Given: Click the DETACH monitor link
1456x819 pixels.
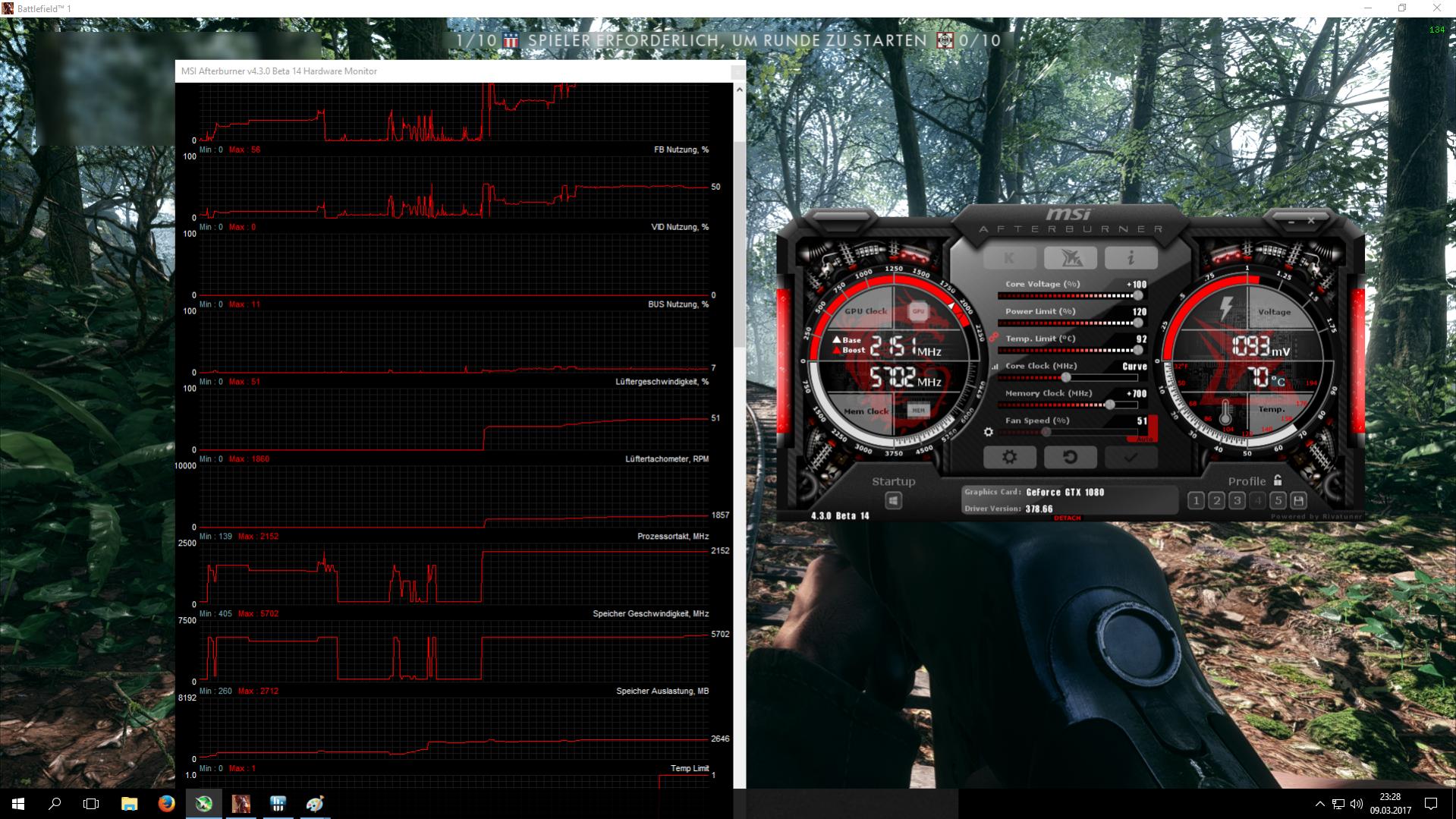Looking at the screenshot, I should coord(1067,518).
